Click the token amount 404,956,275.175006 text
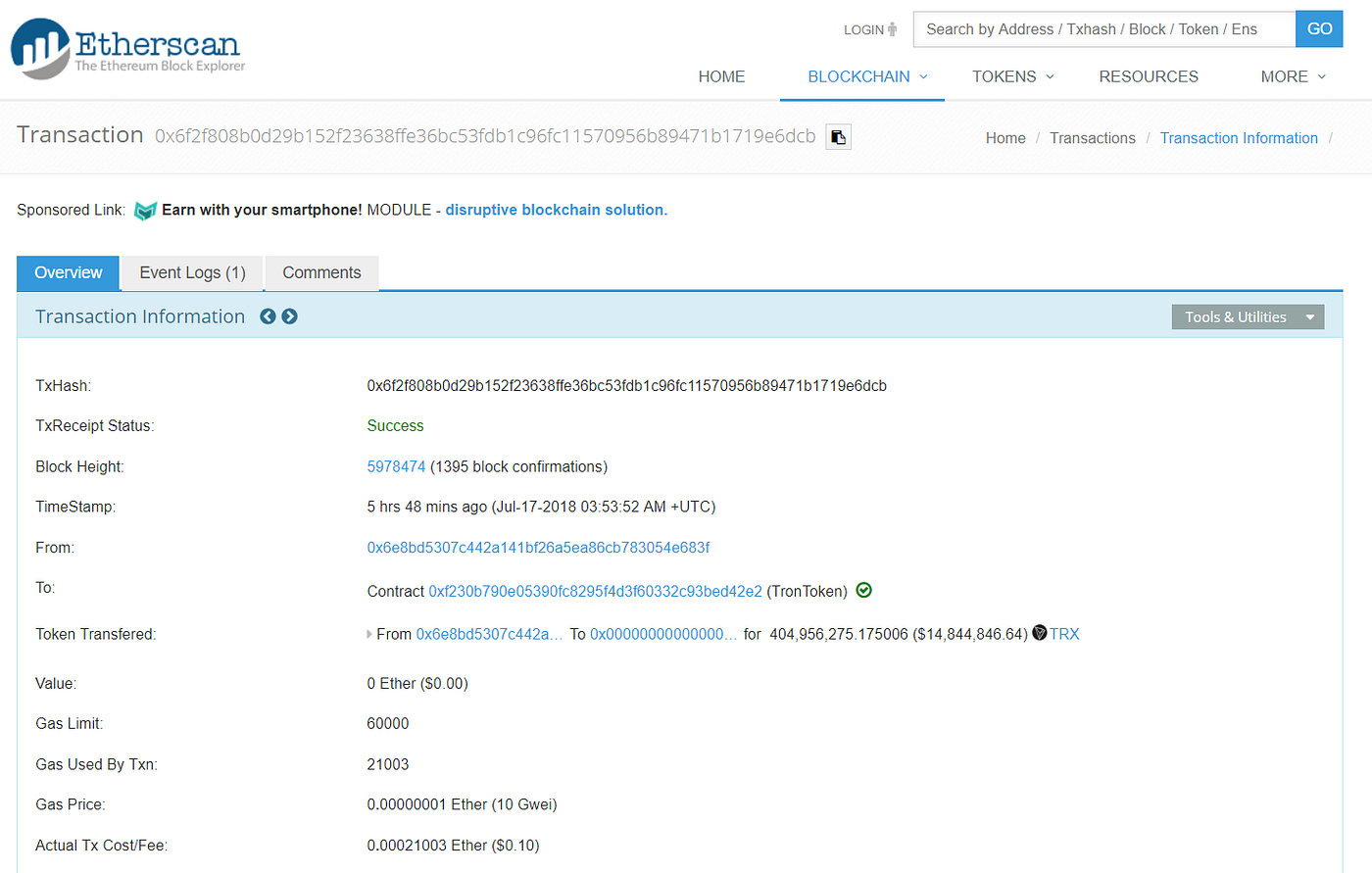 [839, 634]
